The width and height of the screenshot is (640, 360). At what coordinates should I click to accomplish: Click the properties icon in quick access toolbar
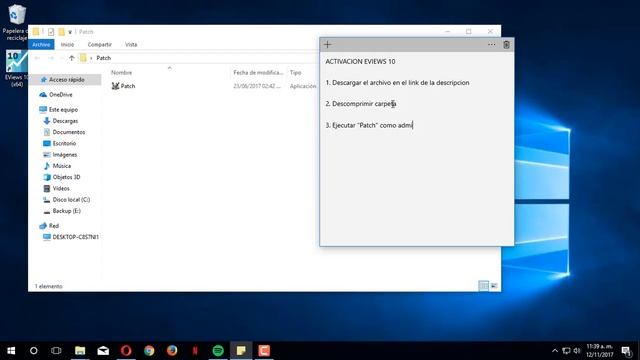tap(51, 32)
